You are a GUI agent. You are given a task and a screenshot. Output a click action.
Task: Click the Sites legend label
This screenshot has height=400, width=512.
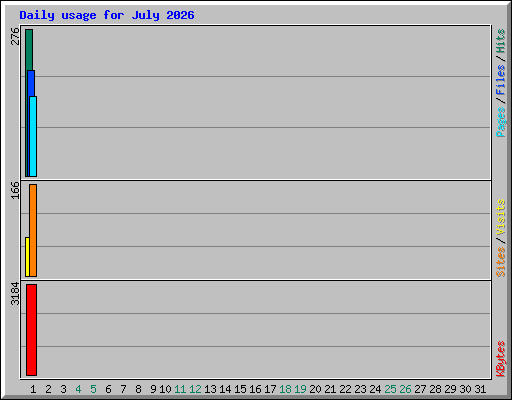pos(501,262)
